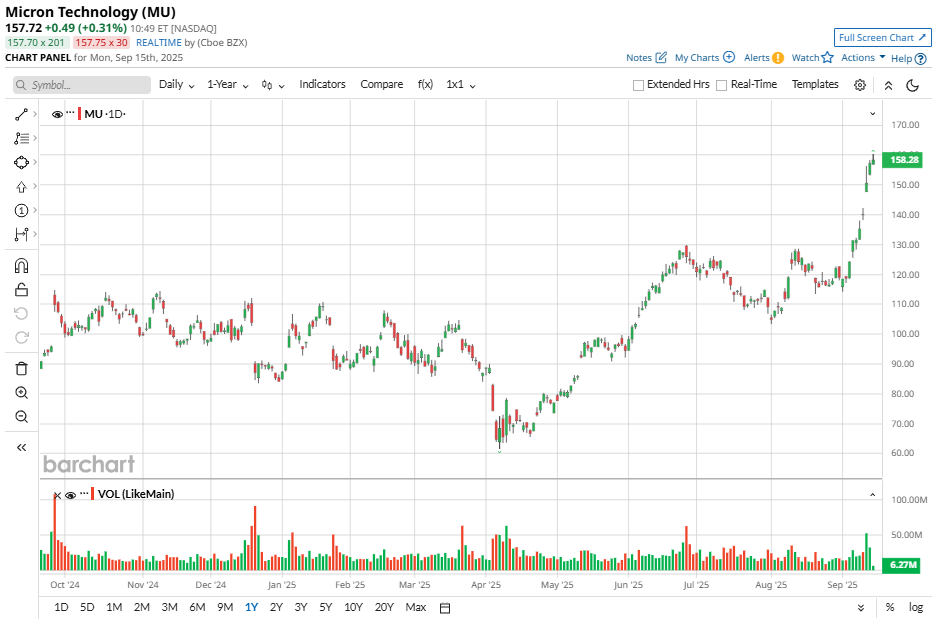Remove the VOL study with X

[57, 495]
